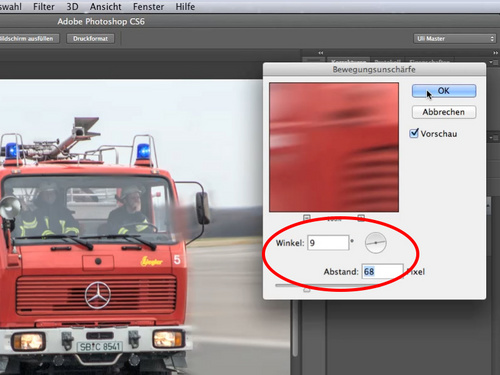
Task: Collapse panels with the left double-arrow icon
Action: pyautogui.click(x=320, y=53)
